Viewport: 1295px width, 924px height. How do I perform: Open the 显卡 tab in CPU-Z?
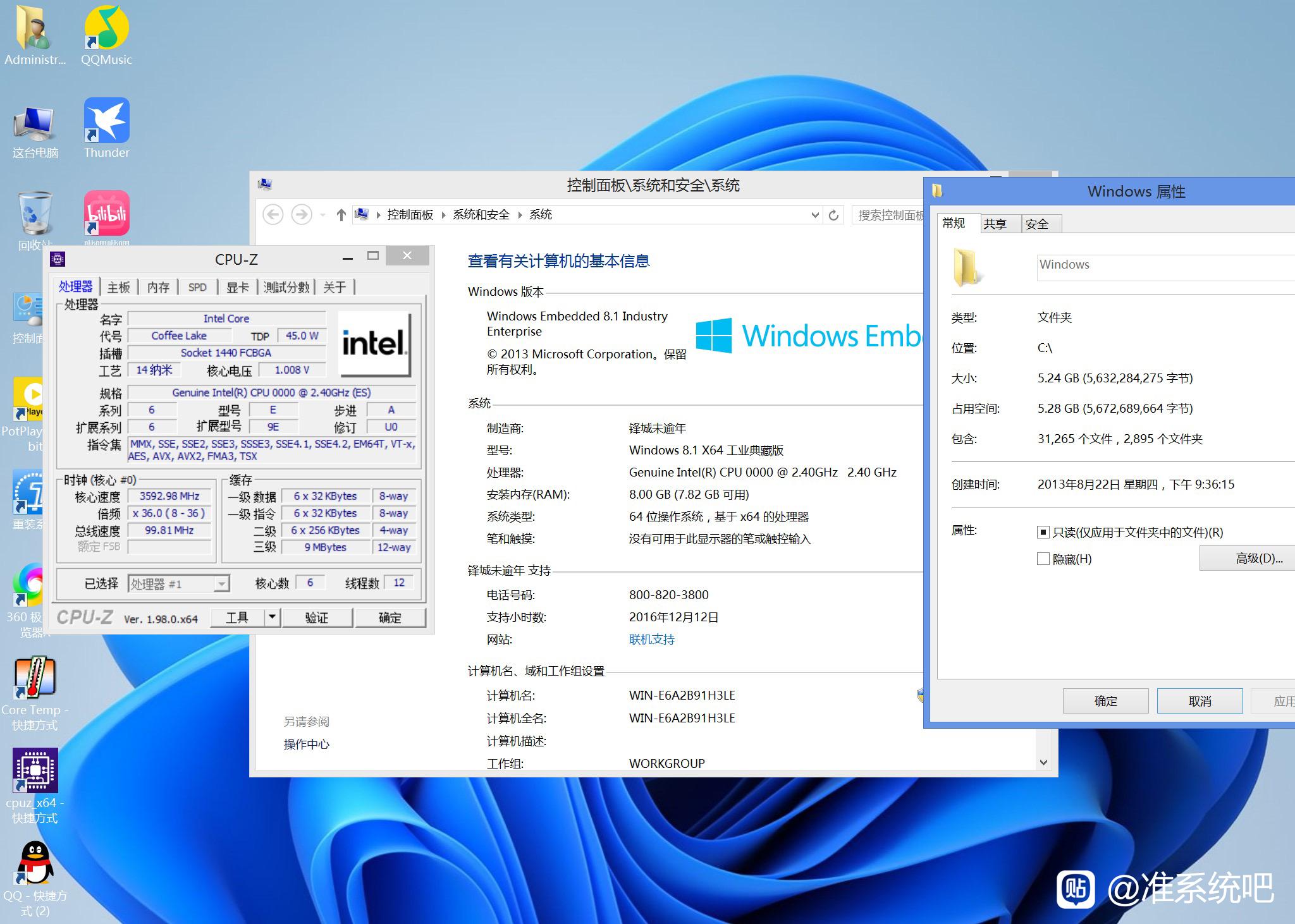[237, 288]
